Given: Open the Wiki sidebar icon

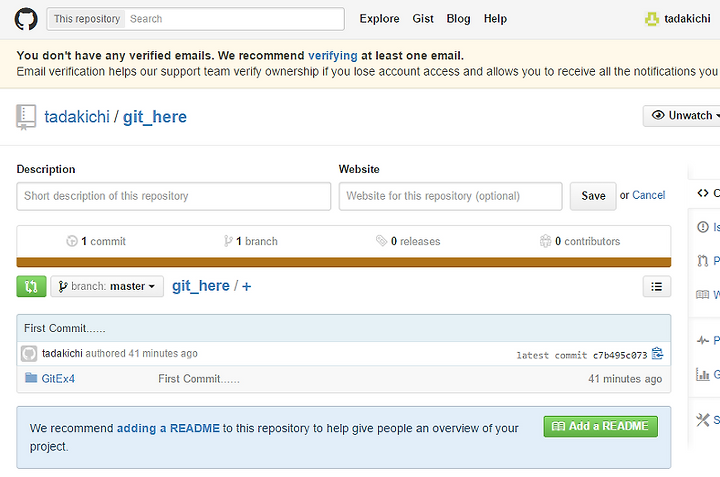Looking at the screenshot, I should coord(703,294).
